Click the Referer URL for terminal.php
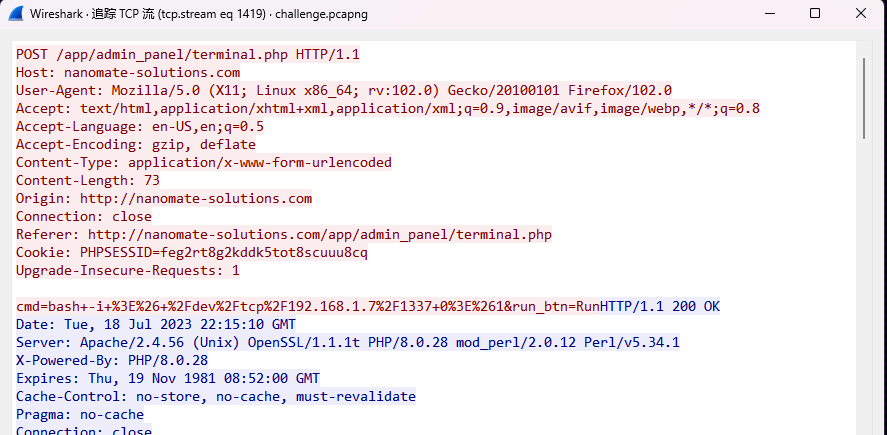Viewport: 887px width, 435px height. [320, 235]
